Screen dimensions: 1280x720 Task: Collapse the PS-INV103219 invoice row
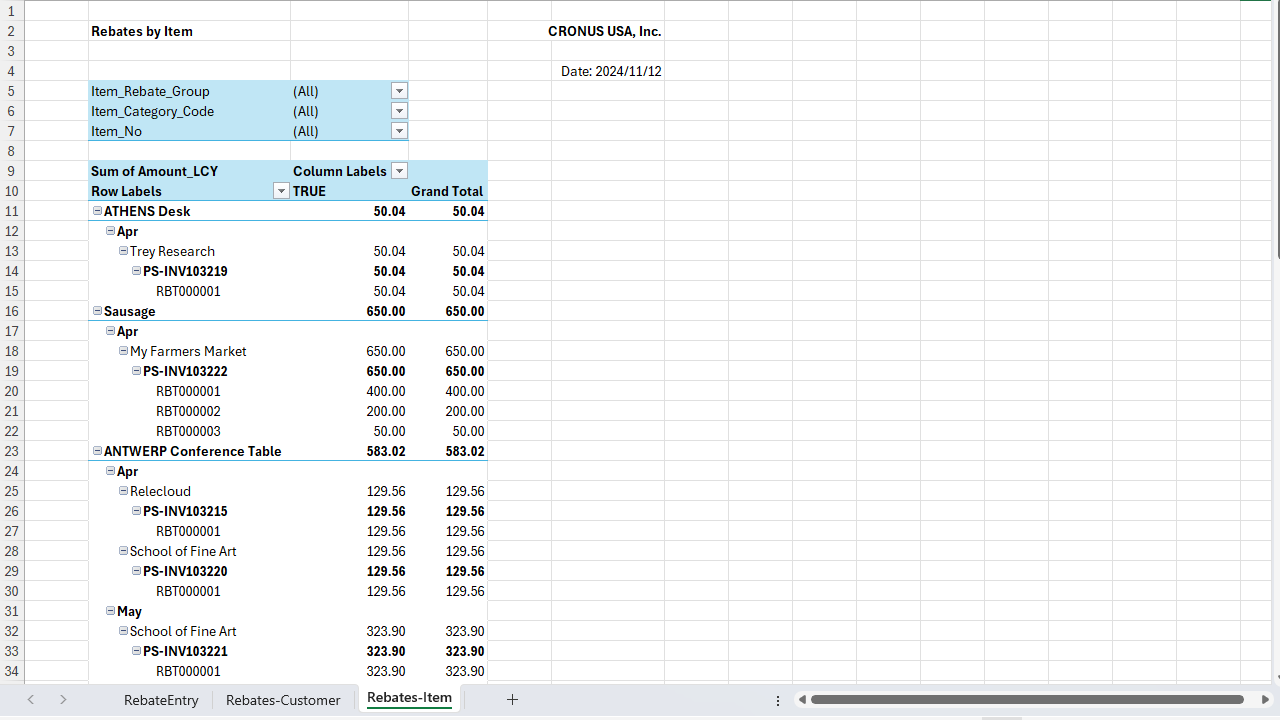pyautogui.click(x=137, y=271)
